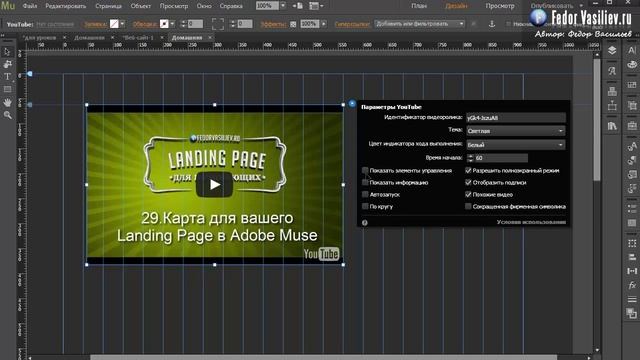Enable 'Автозапуск' checkbox
640x360 pixels.
[365, 195]
